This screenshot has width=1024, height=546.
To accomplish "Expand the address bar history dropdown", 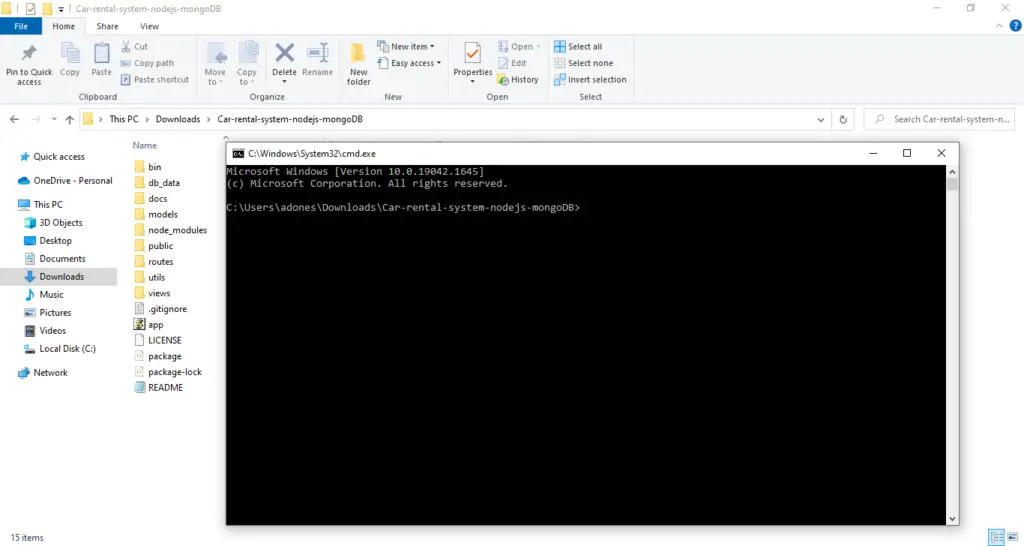I will pyautogui.click(x=820, y=120).
